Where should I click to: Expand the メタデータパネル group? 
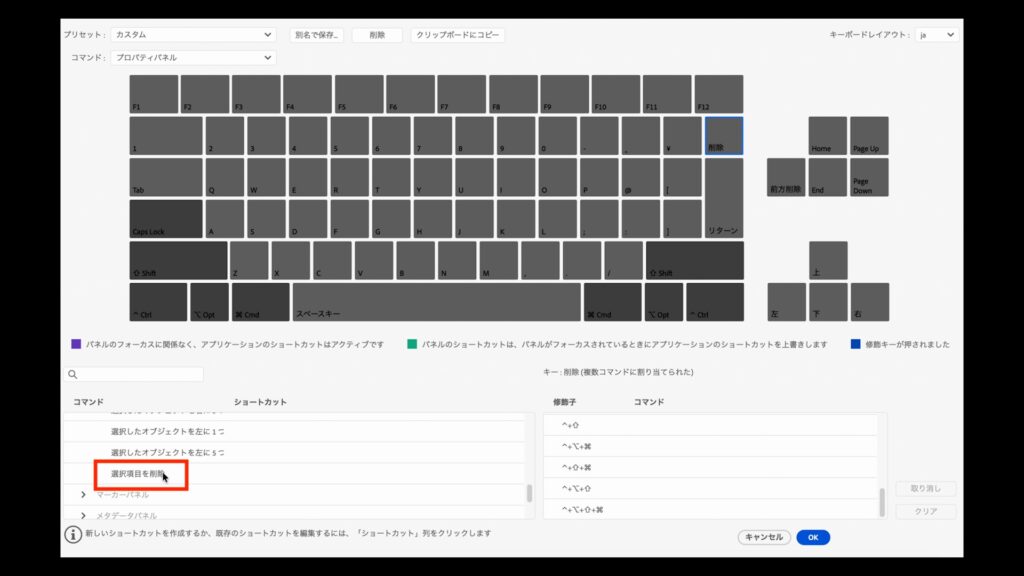tap(83, 515)
